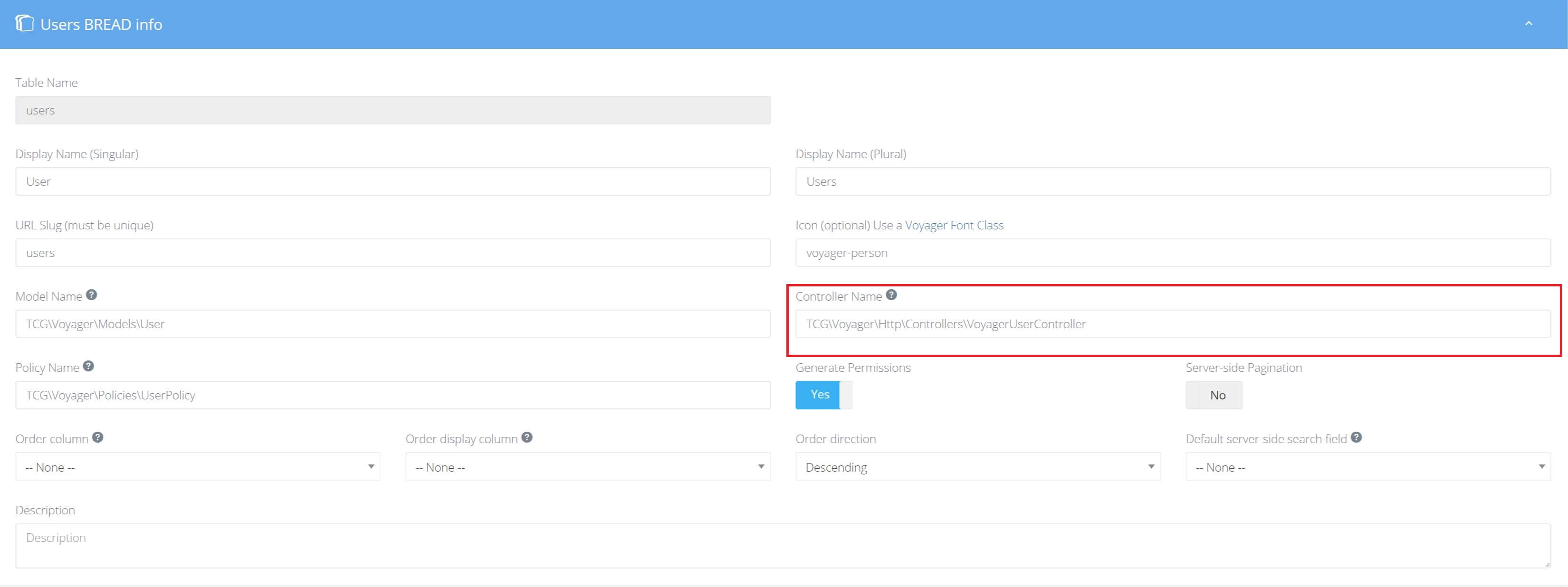Click the Description text area
The width and height of the screenshot is (1568, 587).
[x=783, y=546]
